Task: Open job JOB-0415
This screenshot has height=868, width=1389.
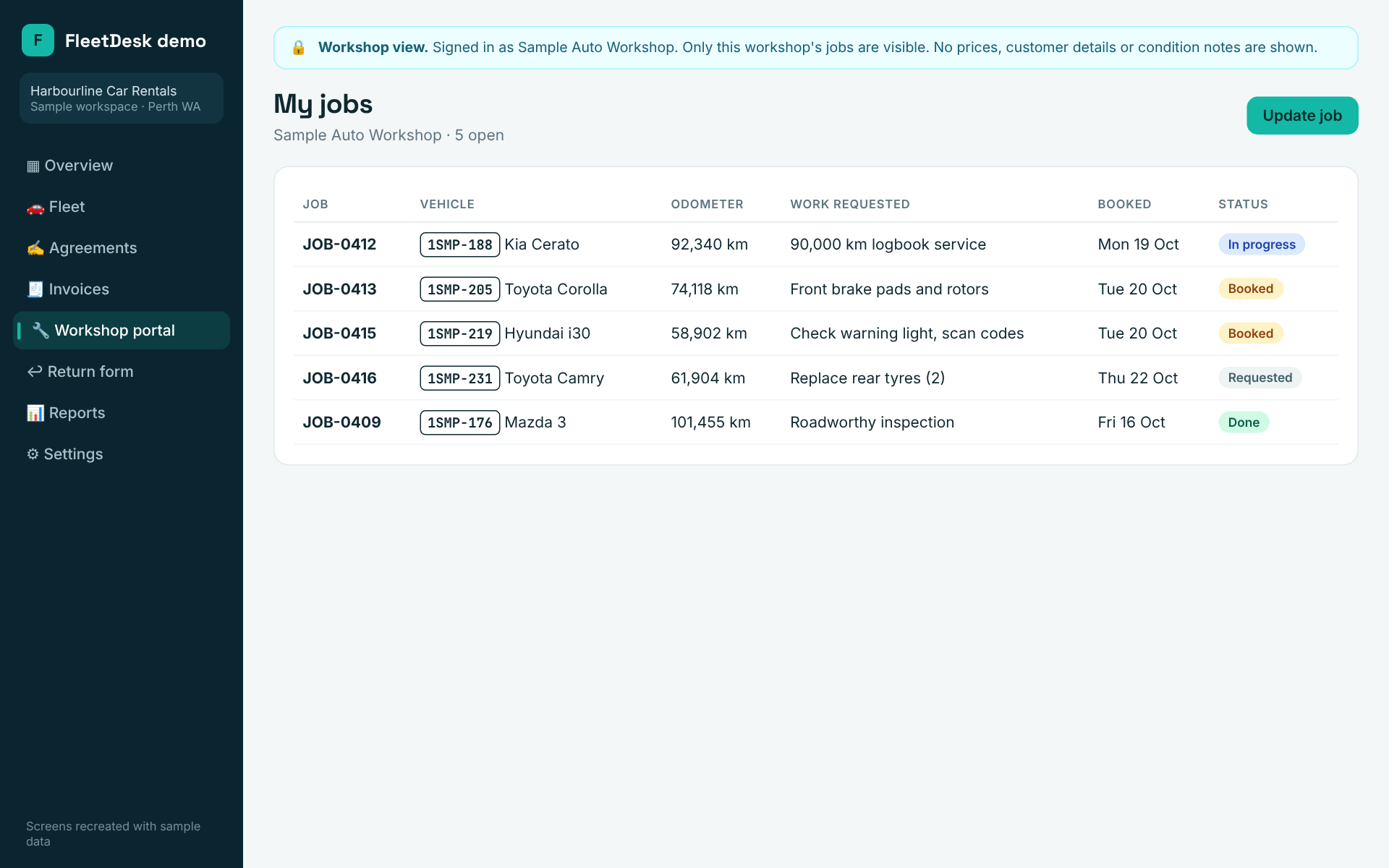Action: [339, 333]
